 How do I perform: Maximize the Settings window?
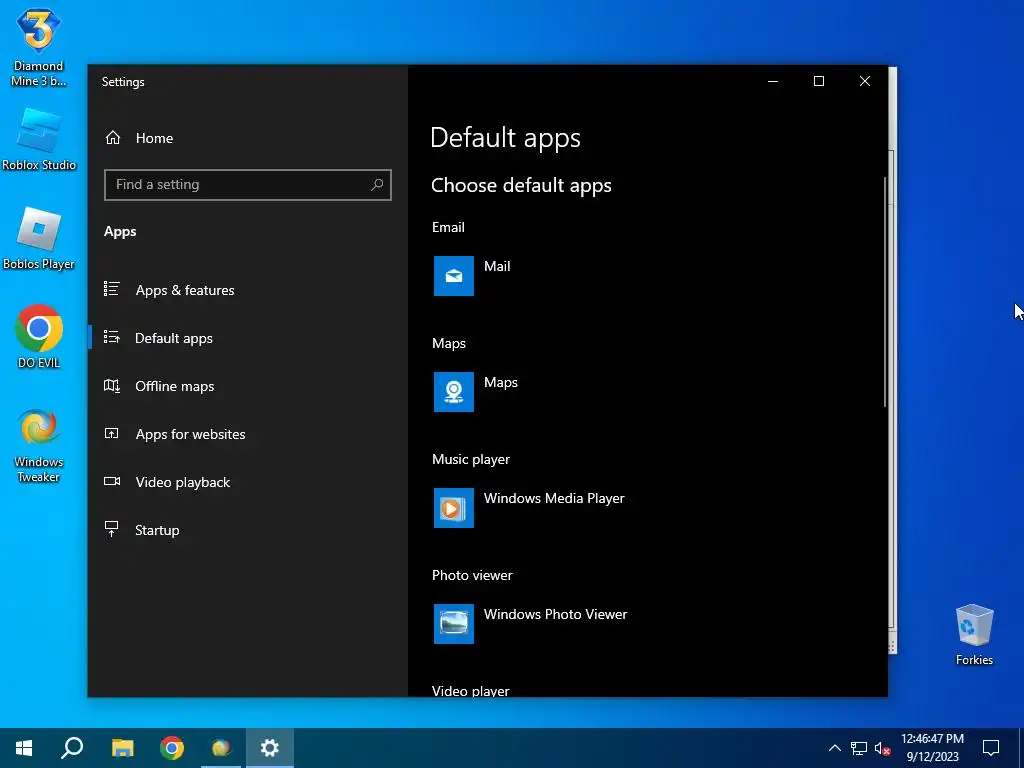pyautogui.click(x=819, y=81)
